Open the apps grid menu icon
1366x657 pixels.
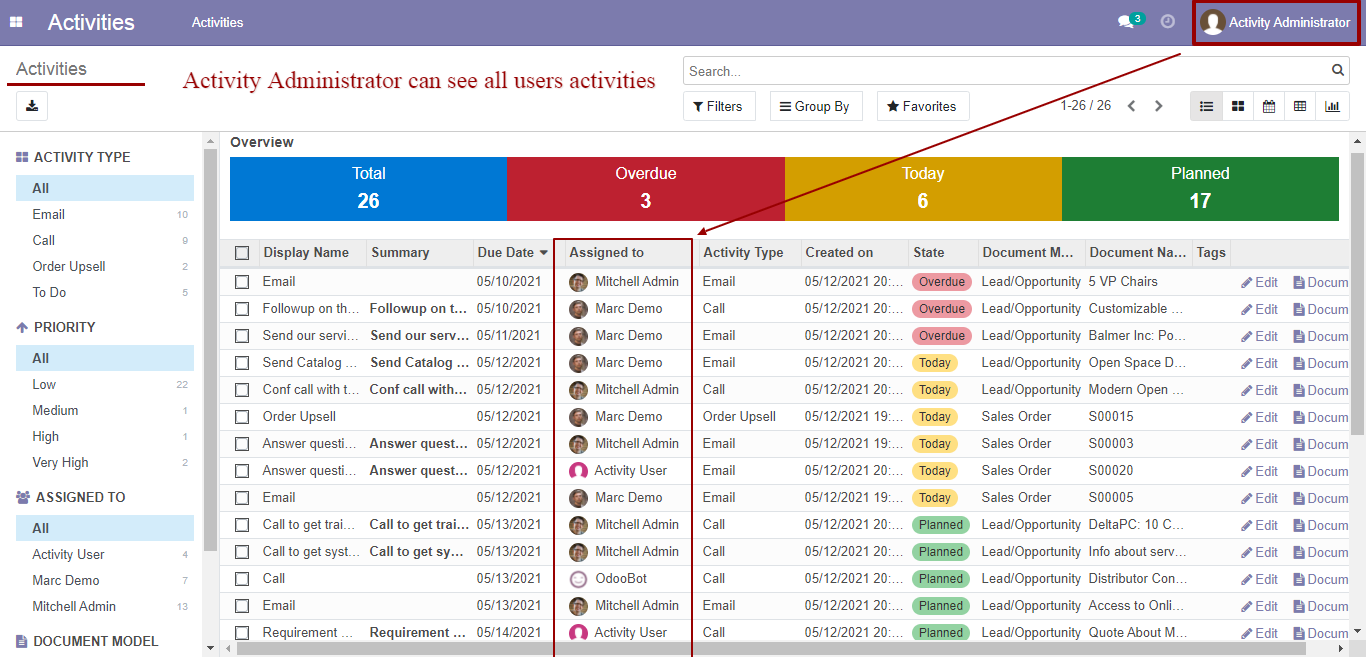coord(16,22)
